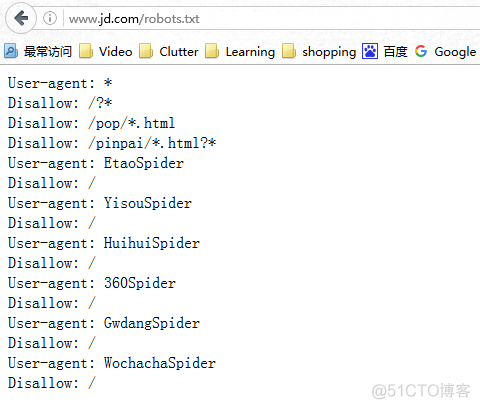Click the Google G logo bookmark
Screen dimensions: 480x409
click(421, 51)
